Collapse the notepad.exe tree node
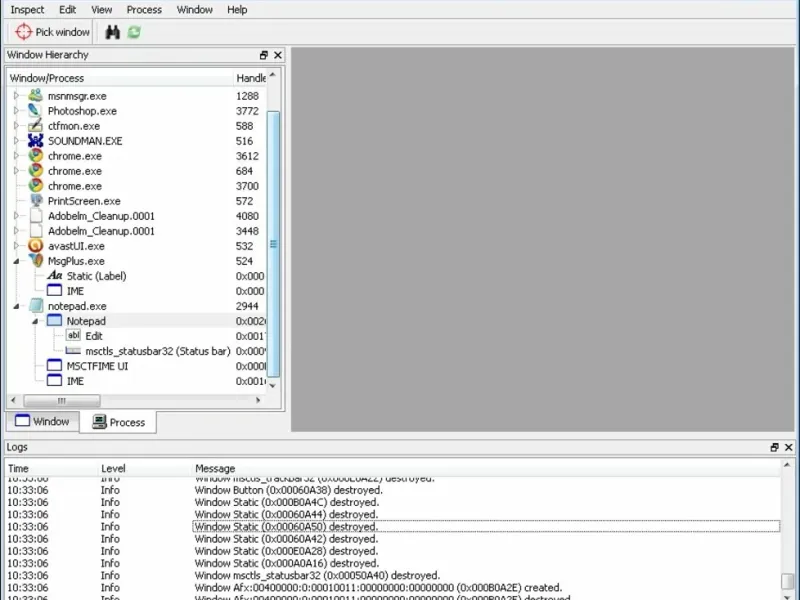Viewport: 800px width, 600px height. click(16, 306)
